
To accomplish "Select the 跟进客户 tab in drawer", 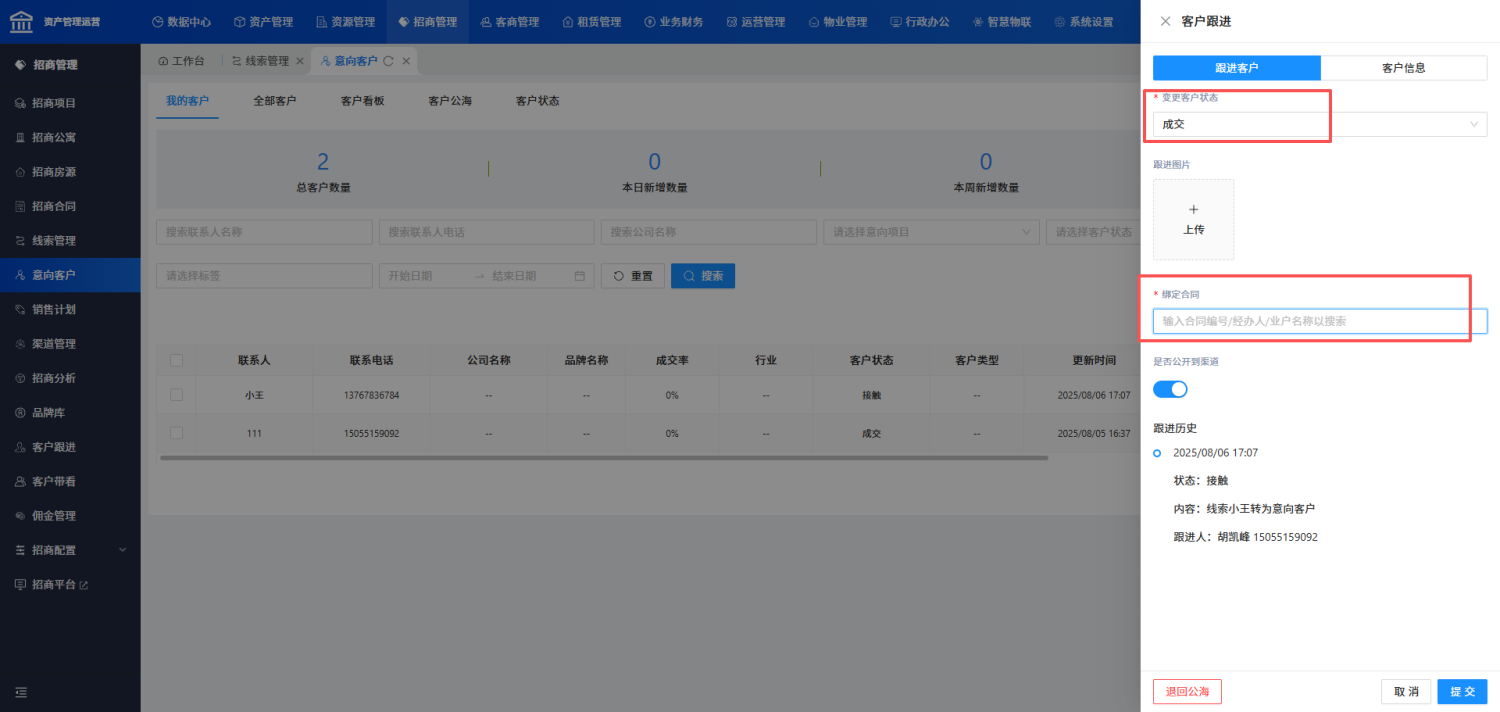I will (1237, 68).
